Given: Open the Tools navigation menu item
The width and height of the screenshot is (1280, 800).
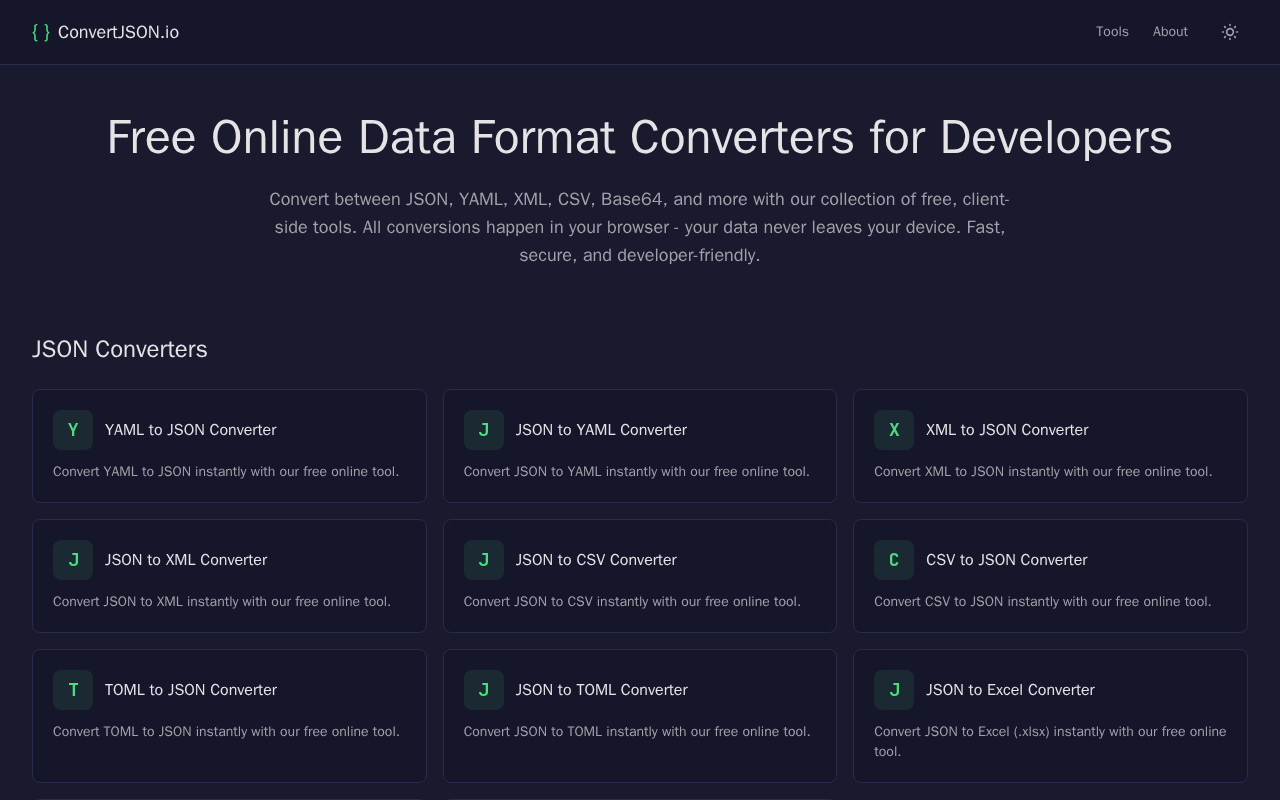Looking at the screenshot, I should tap(1112, 32).
